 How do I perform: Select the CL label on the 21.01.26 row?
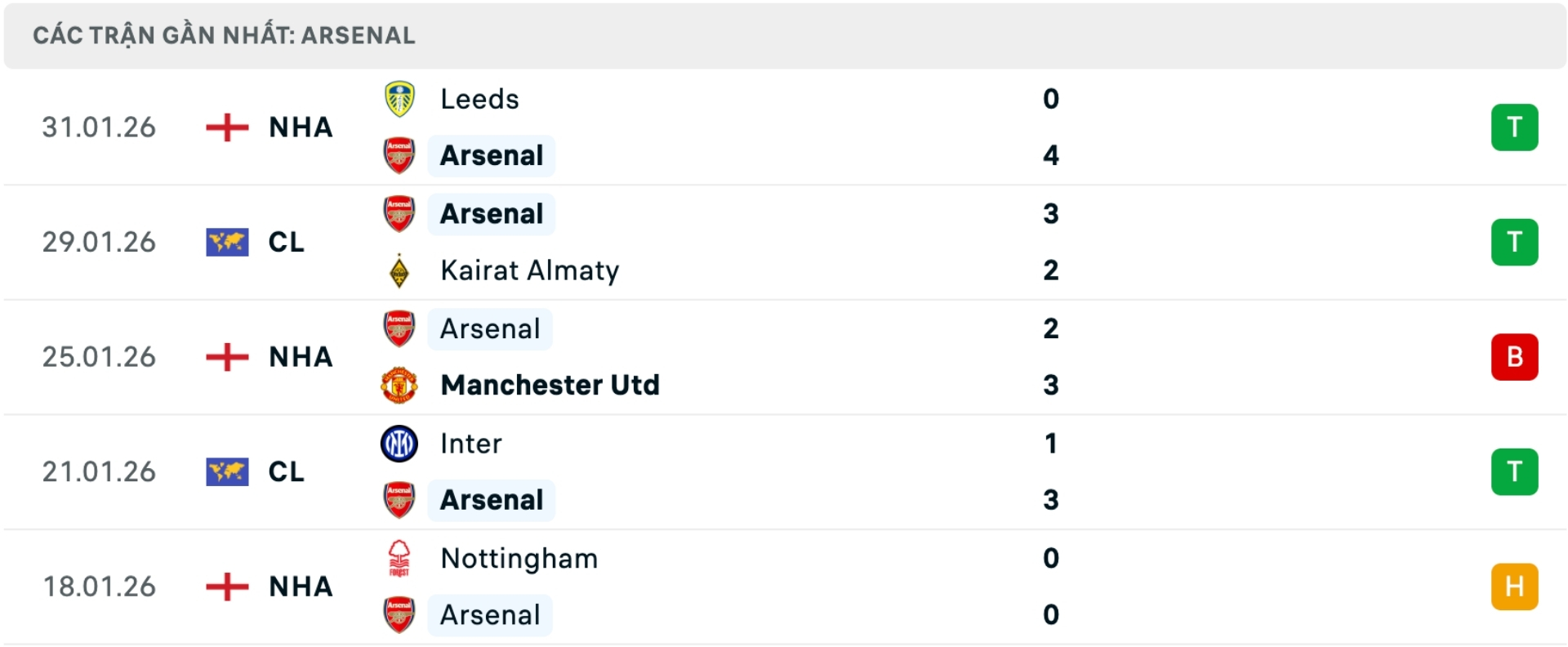tap(286, 472)
